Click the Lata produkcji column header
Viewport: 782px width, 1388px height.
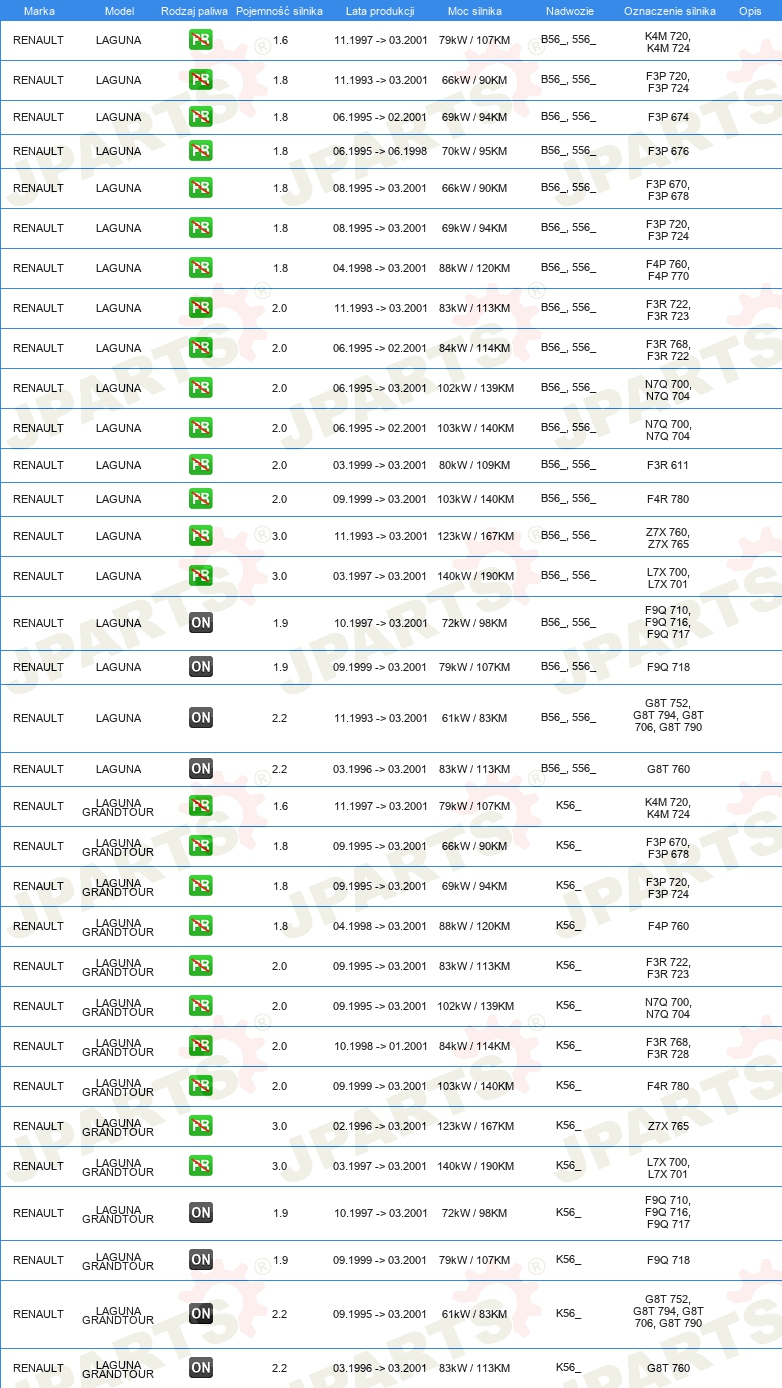pyautogui.click(x=380, y=11)
